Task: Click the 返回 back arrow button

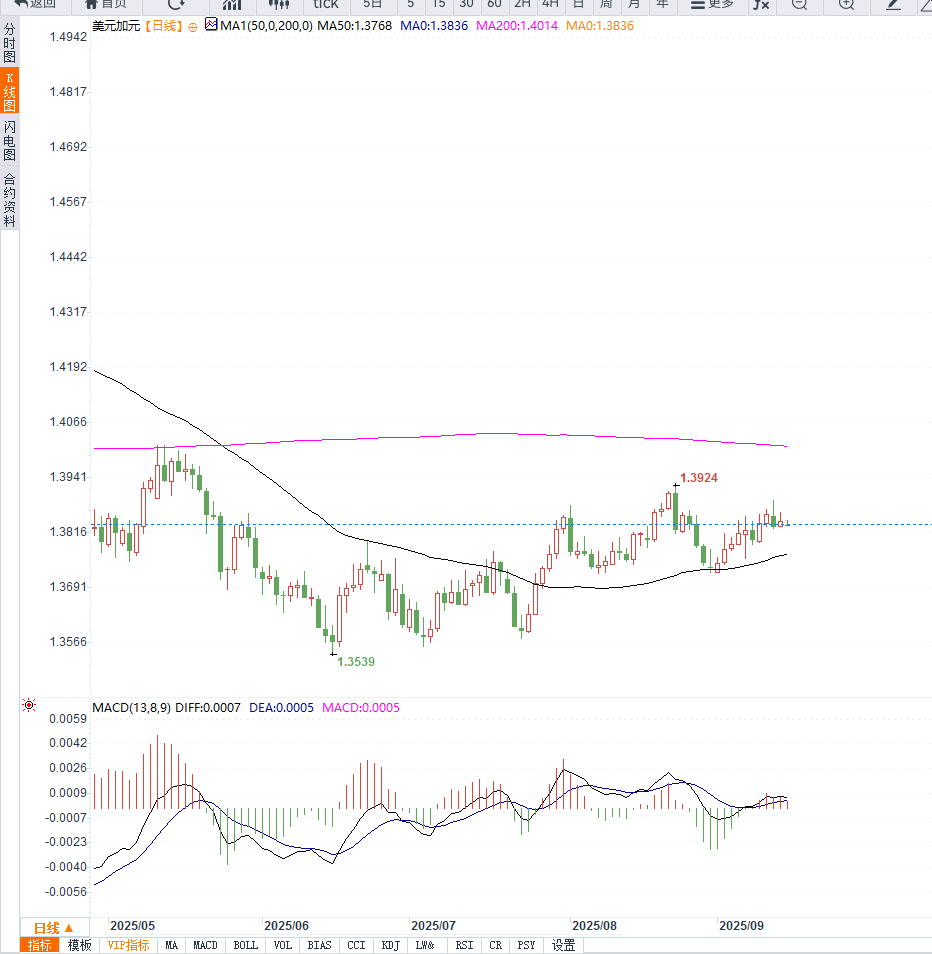Action: click(34, 4)
